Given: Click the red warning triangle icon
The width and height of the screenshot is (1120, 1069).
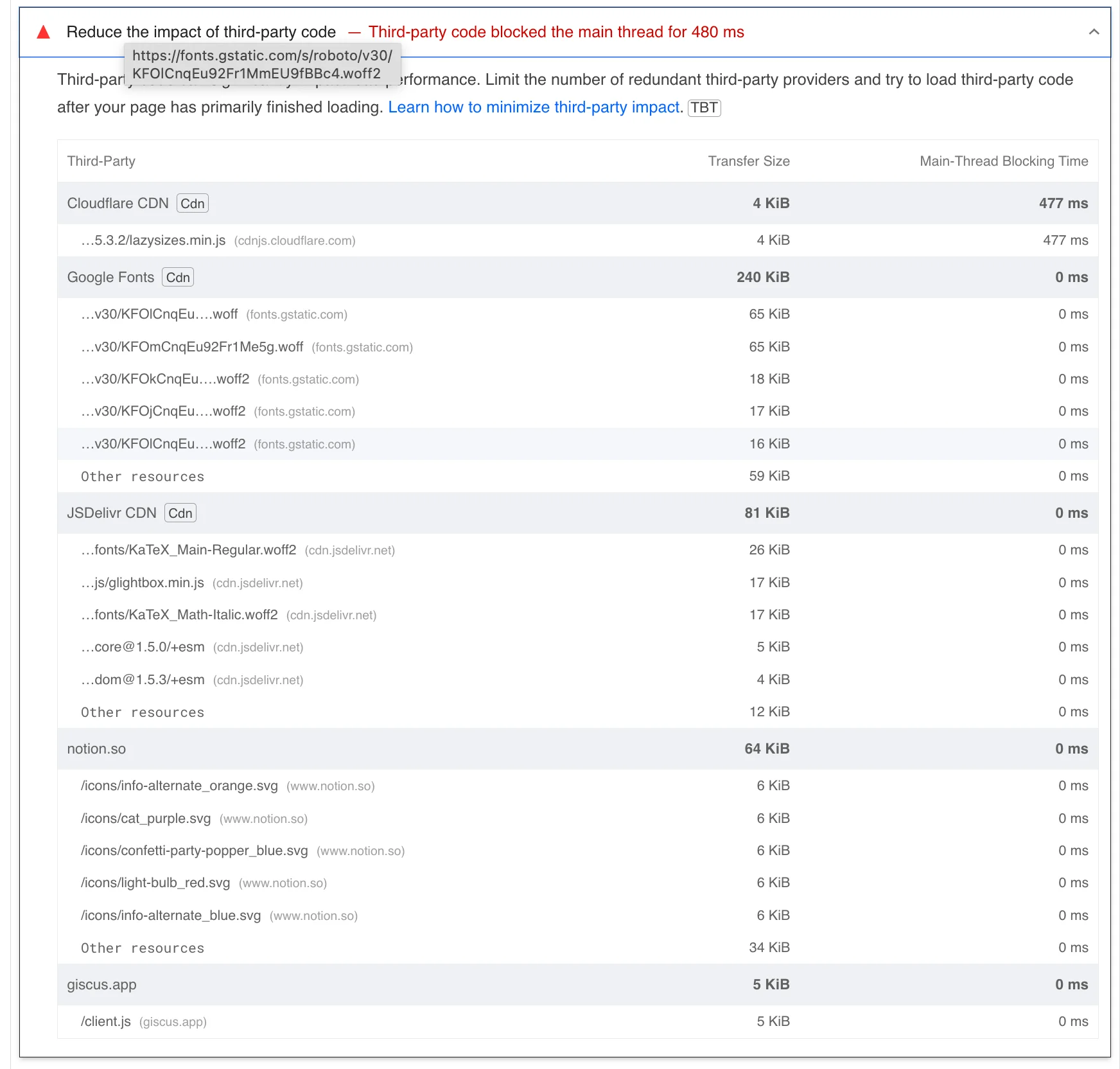Looking at the screenshot, I should (x=44, y=32).
